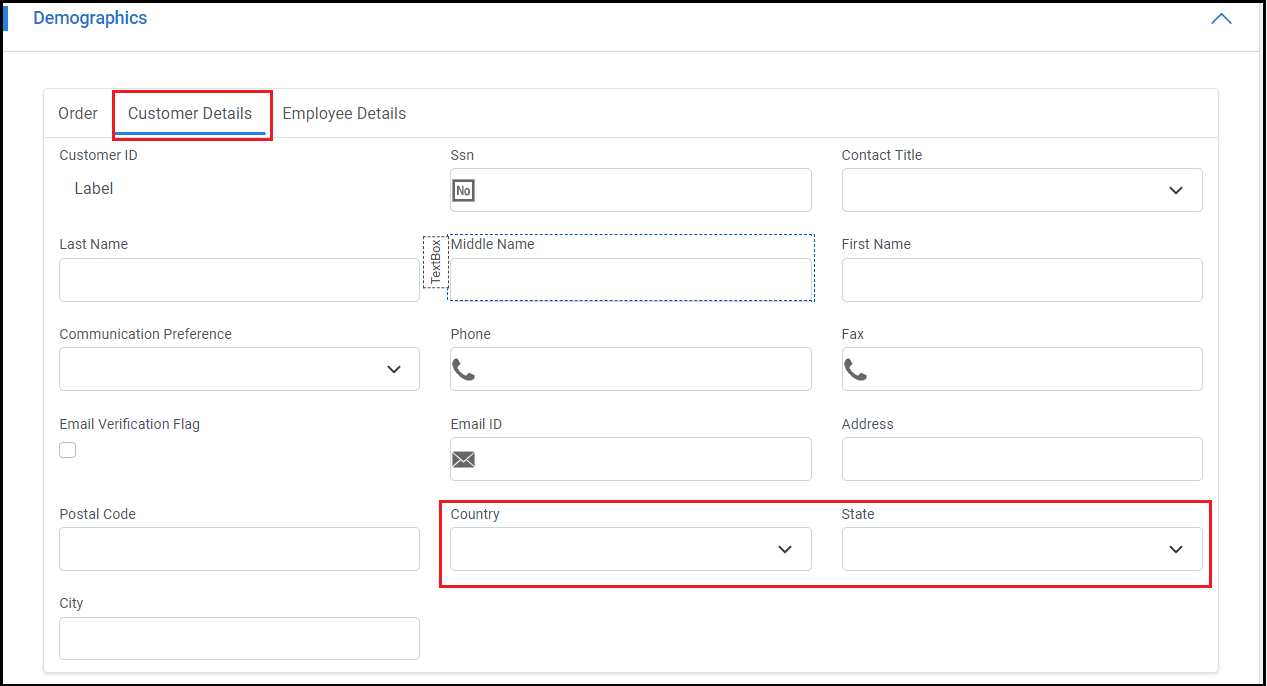Open the Employee Details tab
The width and height of the screenshot is (1267, 686).
click(x=344, y=114)
